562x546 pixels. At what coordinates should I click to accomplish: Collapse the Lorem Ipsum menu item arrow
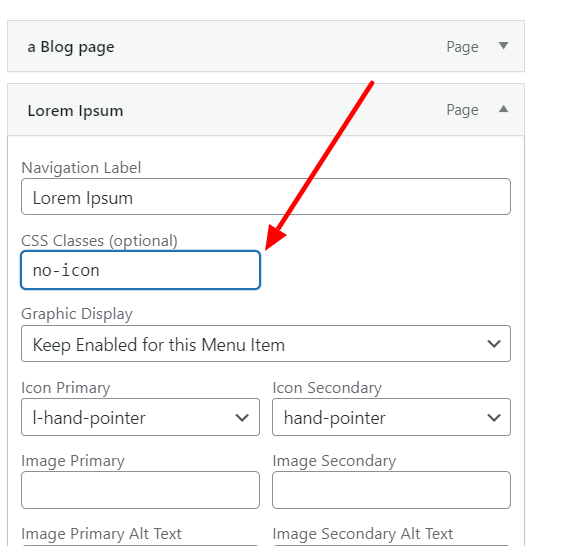(504, 109)
